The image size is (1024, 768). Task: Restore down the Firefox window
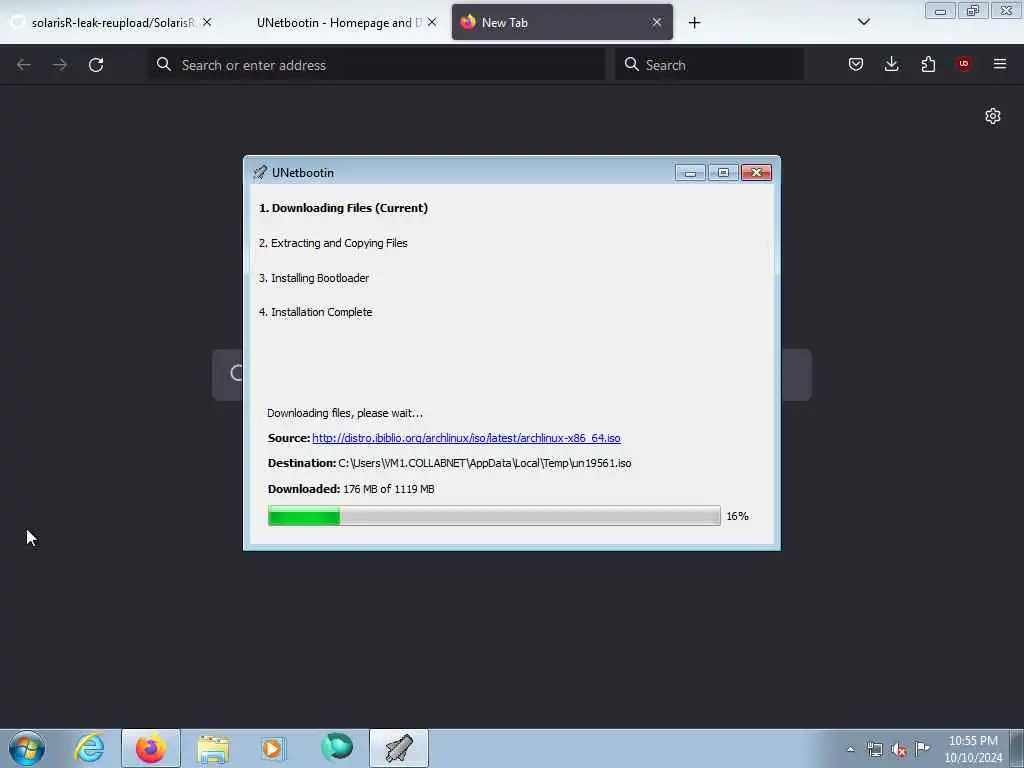[x=973, y=11]
